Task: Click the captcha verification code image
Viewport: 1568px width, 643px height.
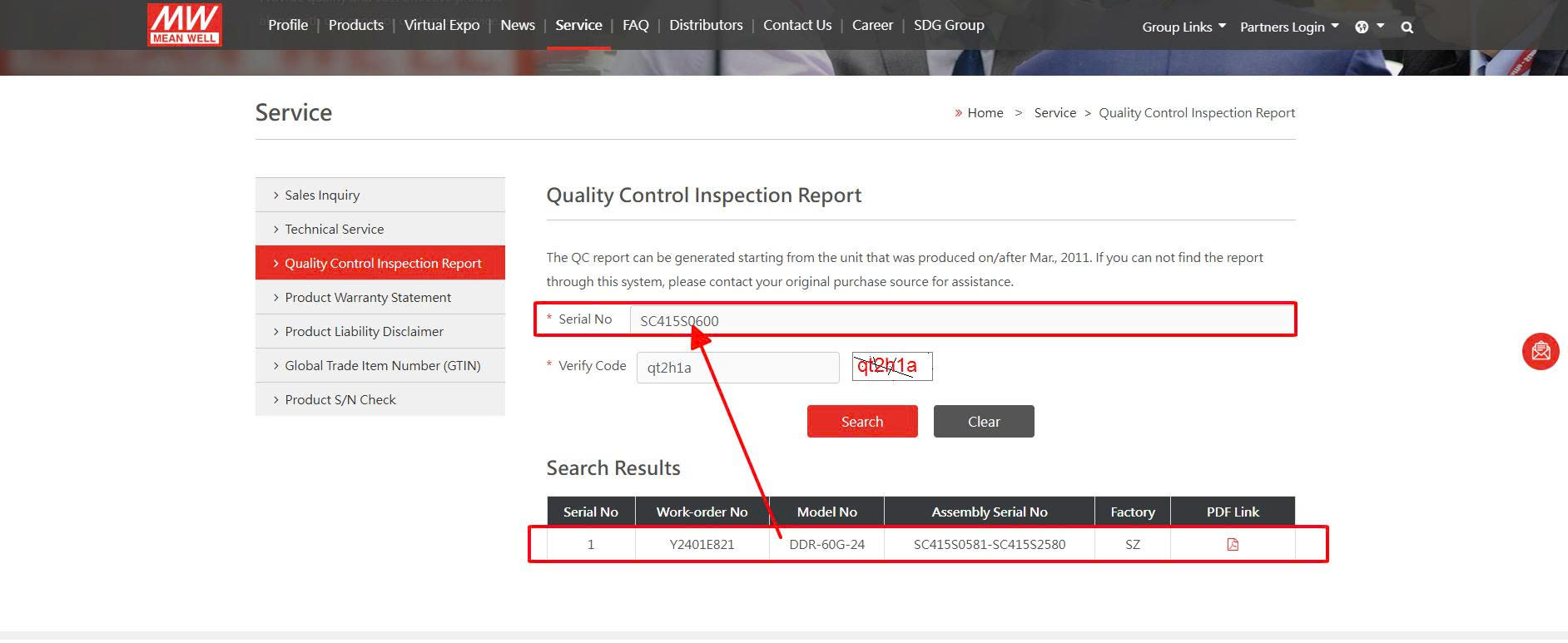Action: point(891,366)
